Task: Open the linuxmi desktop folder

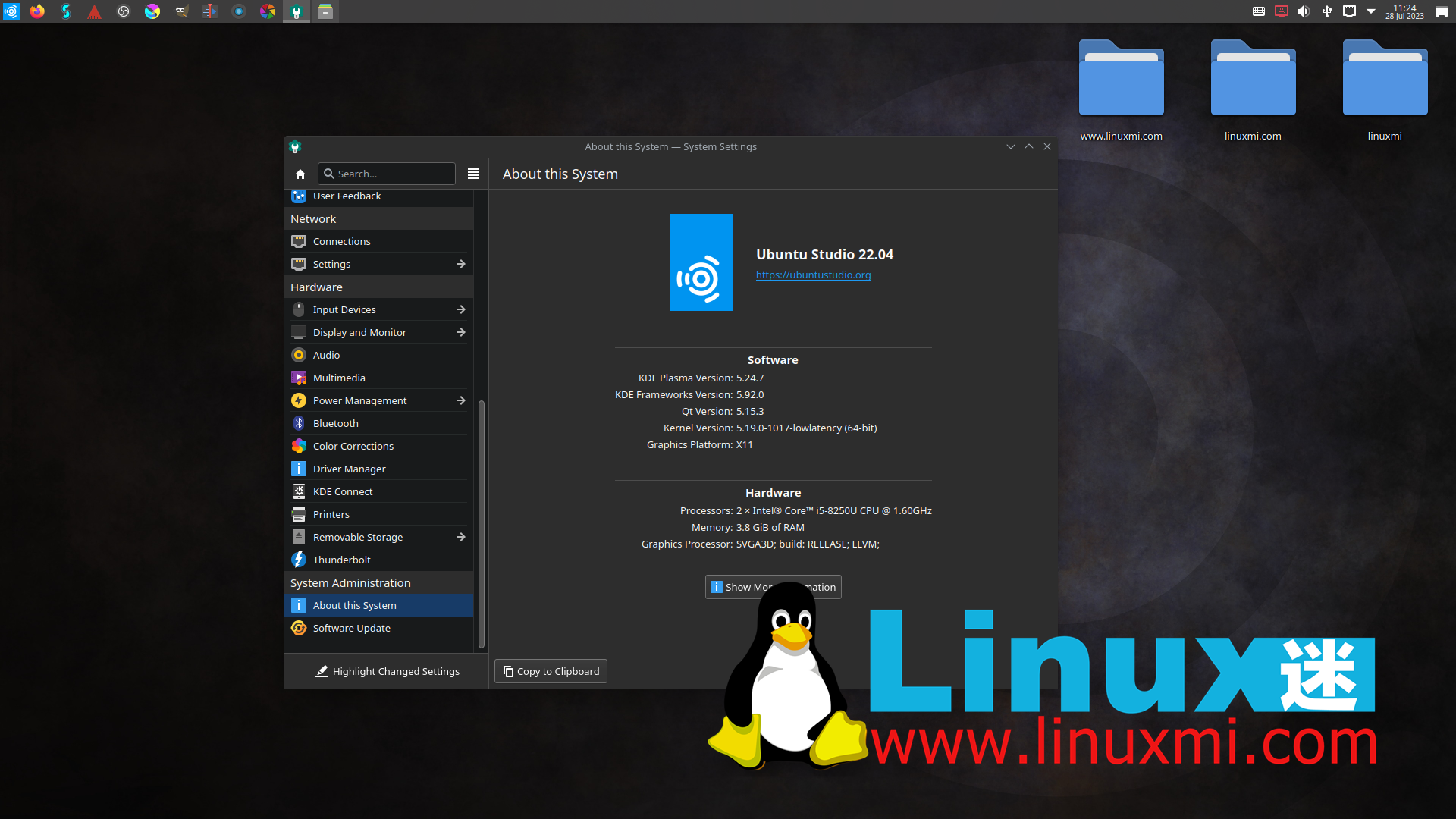Action: 1385,89
